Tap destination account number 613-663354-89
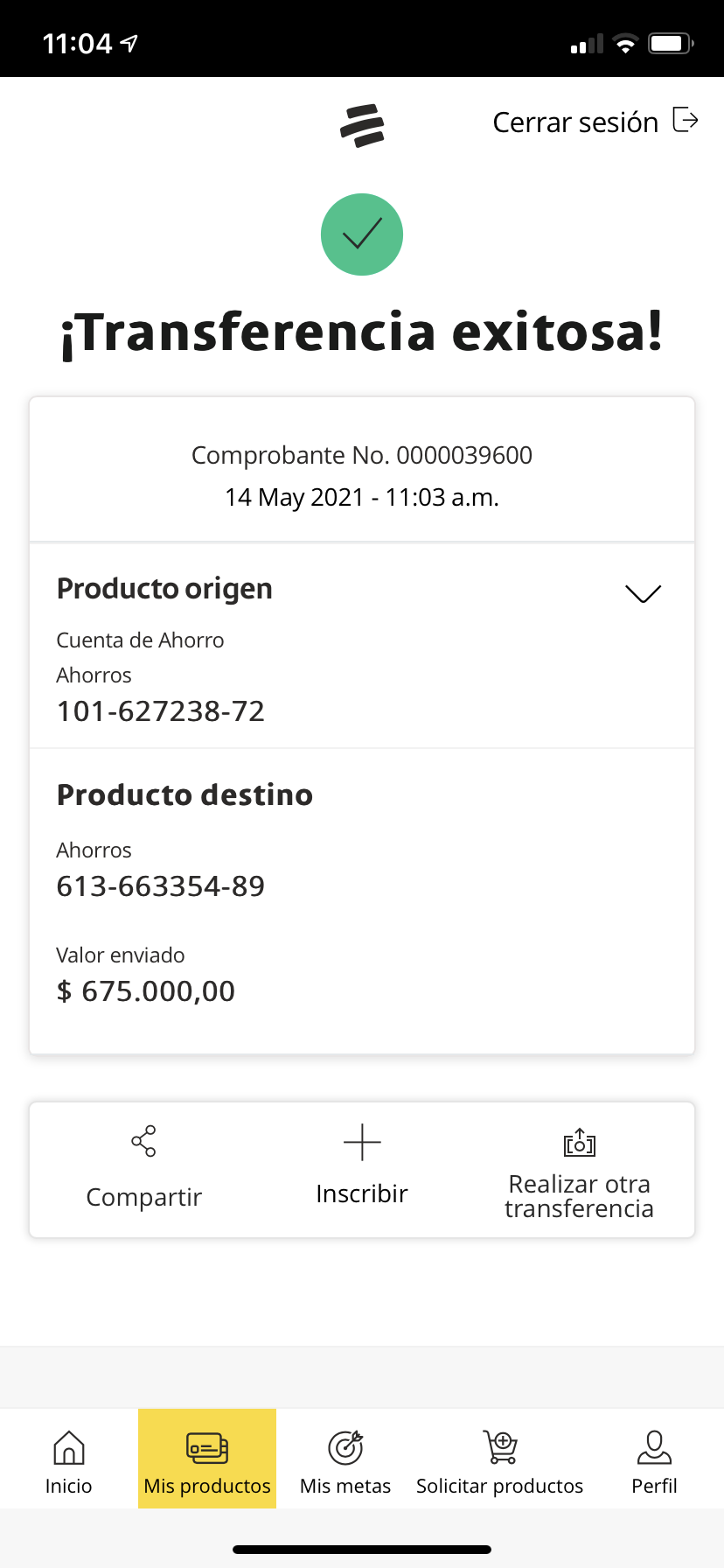The image size is (724, 1568). click(x=161, y=886)
